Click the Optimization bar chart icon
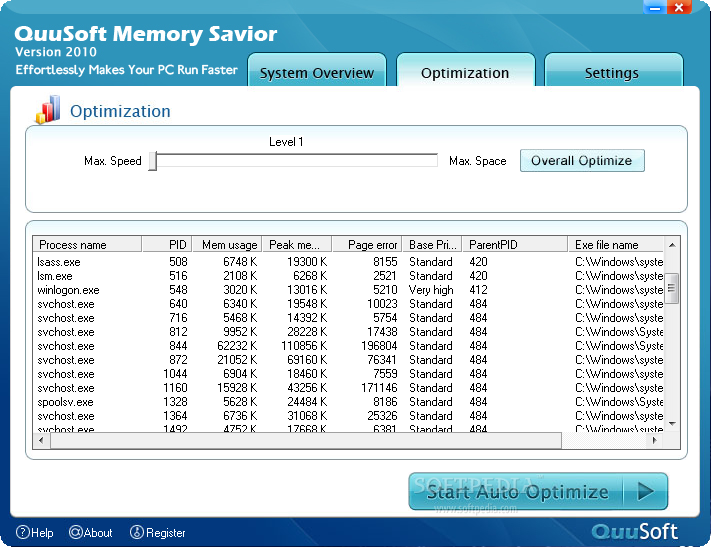 point(47,110)
